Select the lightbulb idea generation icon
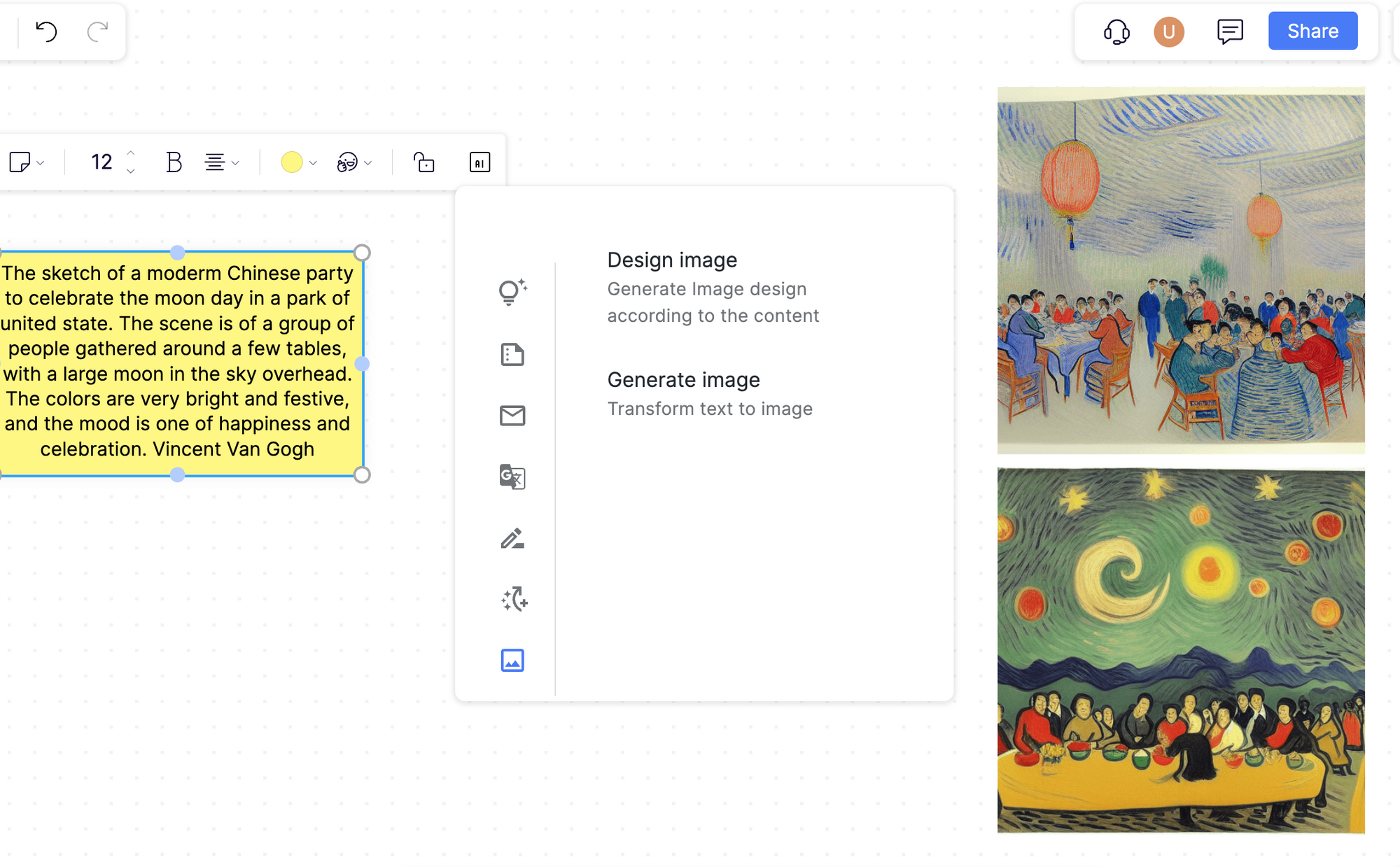The width and height of the screenshot is (1400, 867). [x=512, y=292]
